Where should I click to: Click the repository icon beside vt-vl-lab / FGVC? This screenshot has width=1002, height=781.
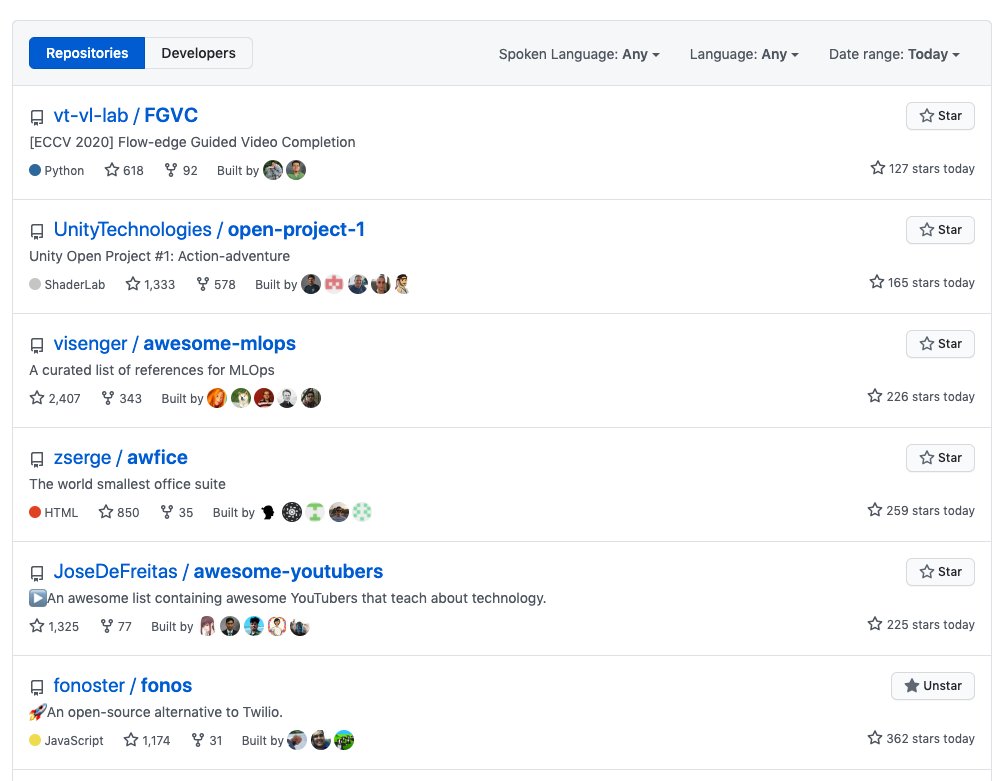point(37,117)
